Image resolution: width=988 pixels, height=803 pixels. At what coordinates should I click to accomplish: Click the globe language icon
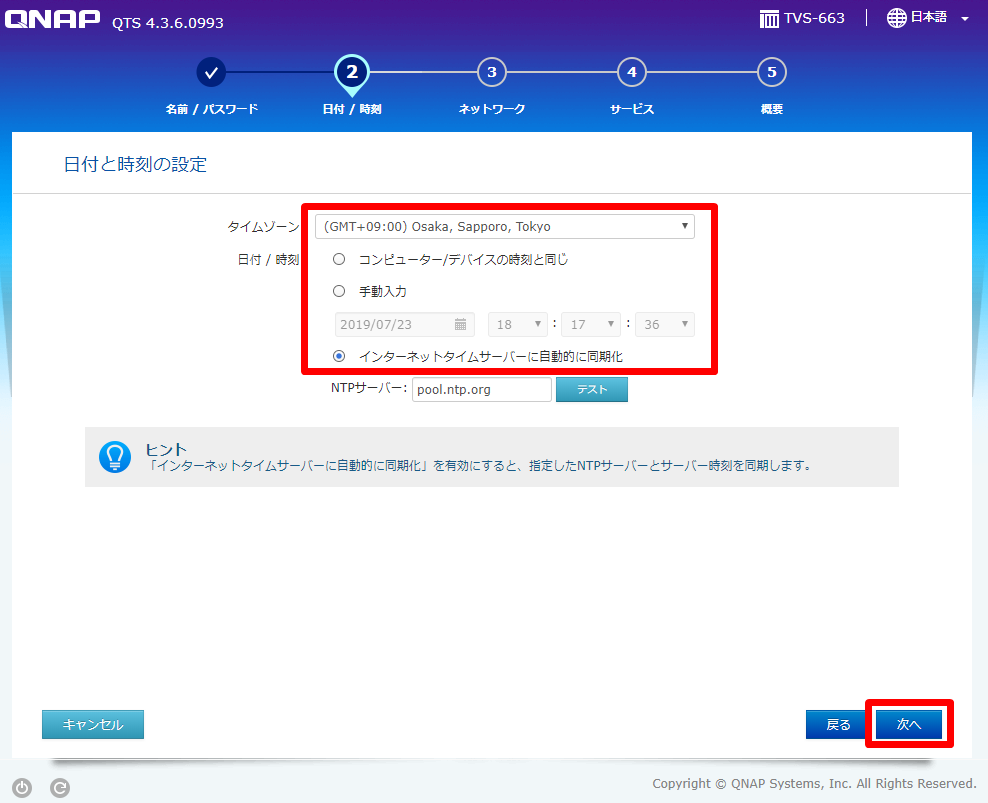897,18
